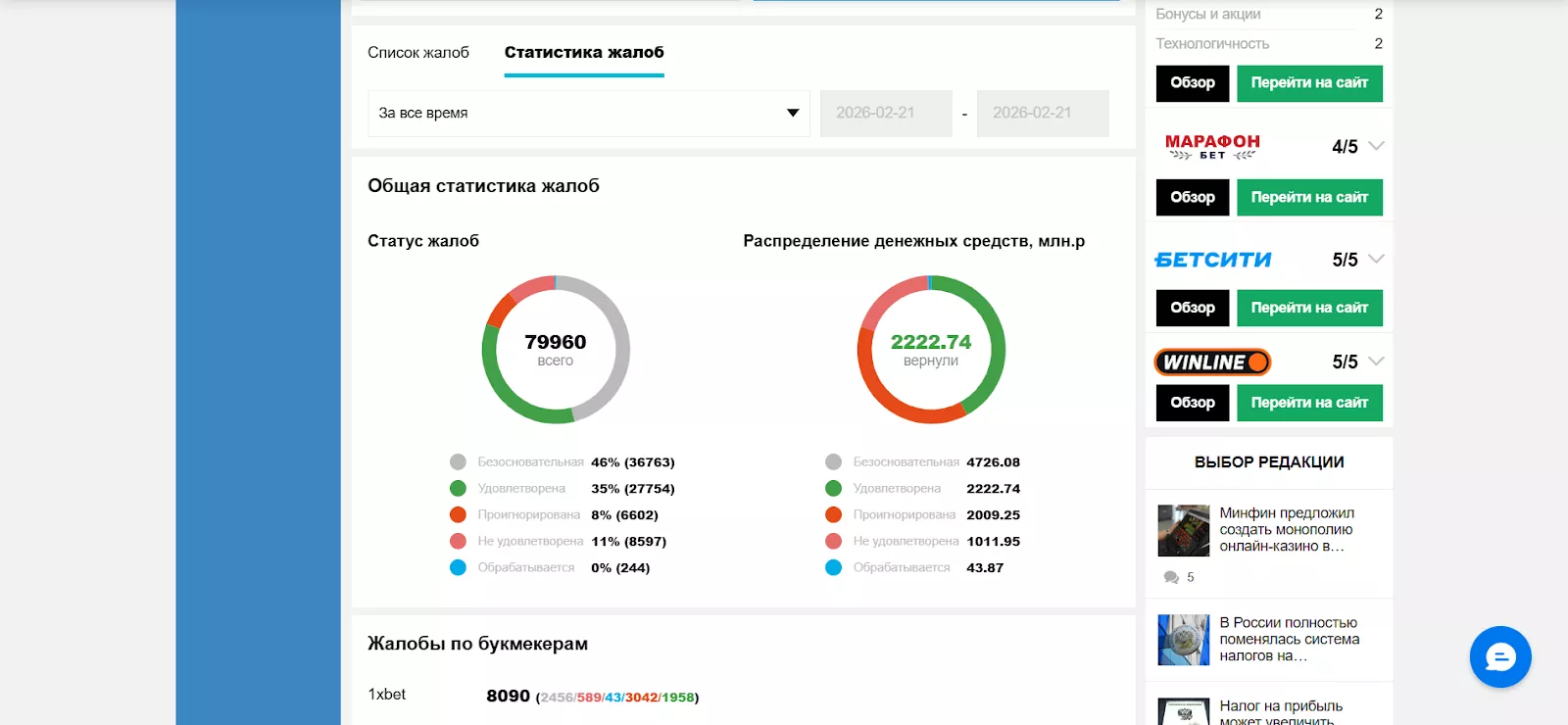Go to Betcity site
Viewport: 1568px width, 725px height.
point(1309,308)
